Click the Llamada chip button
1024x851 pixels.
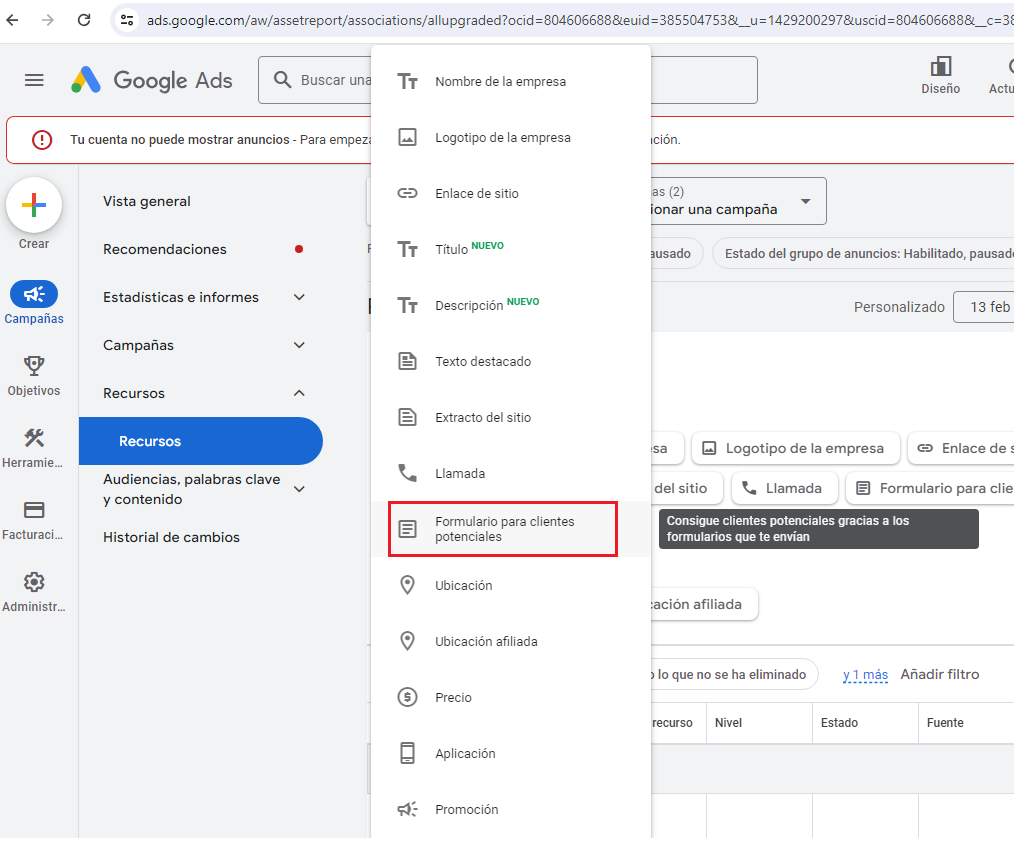(783, 488)
